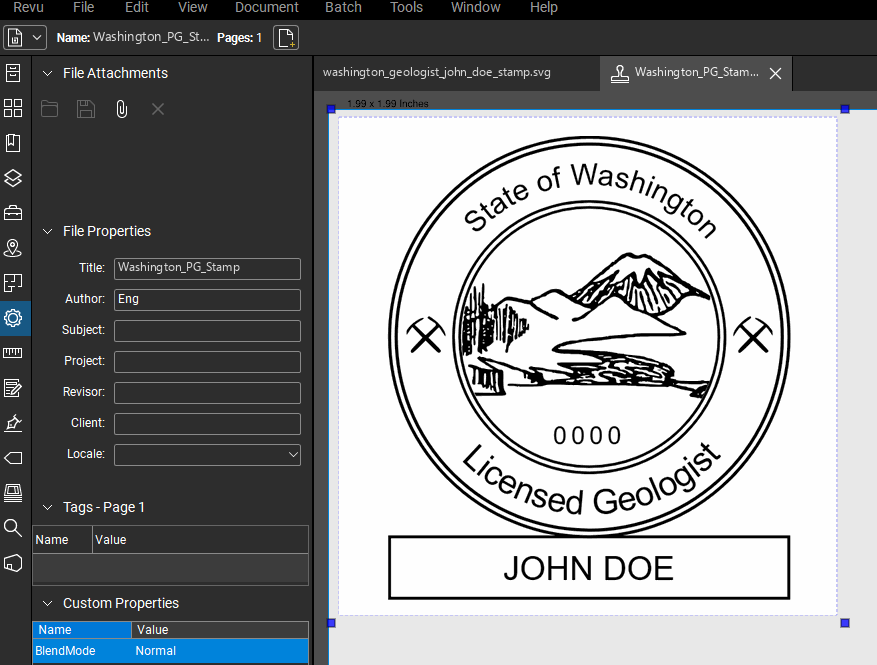Open the File menu
The image size is (877, 665).
pos(83,7)
